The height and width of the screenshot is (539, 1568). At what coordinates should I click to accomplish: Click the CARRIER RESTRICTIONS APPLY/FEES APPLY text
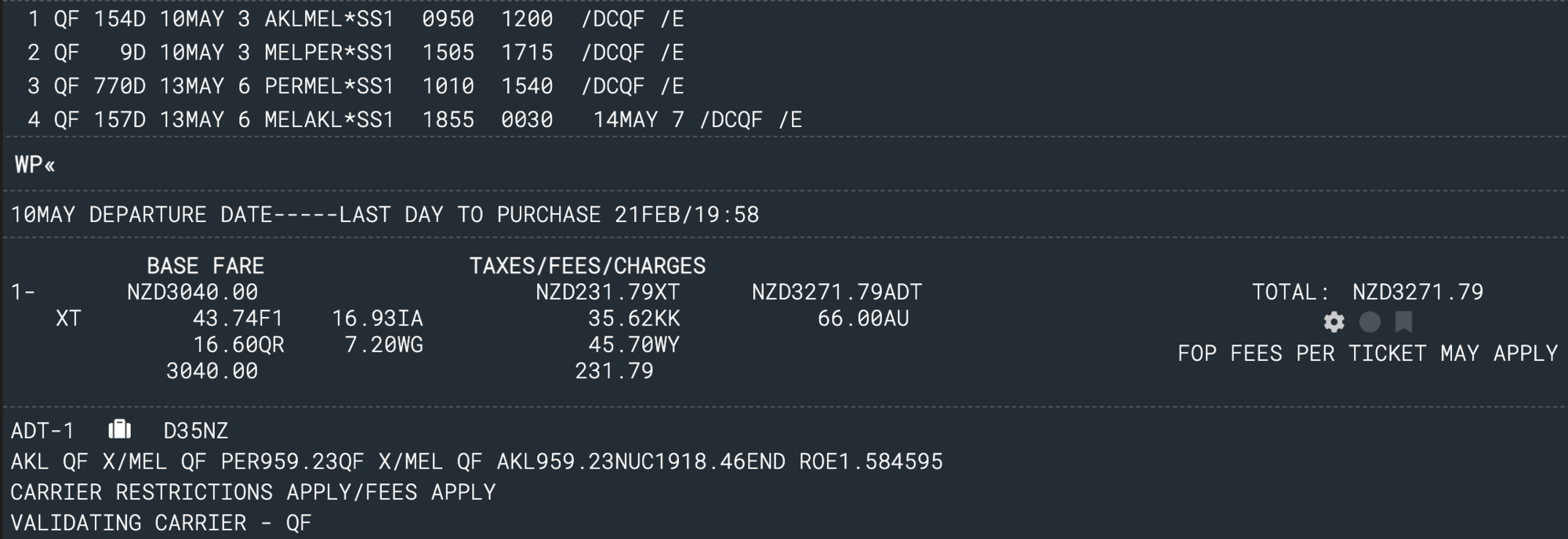coord(253,492)
